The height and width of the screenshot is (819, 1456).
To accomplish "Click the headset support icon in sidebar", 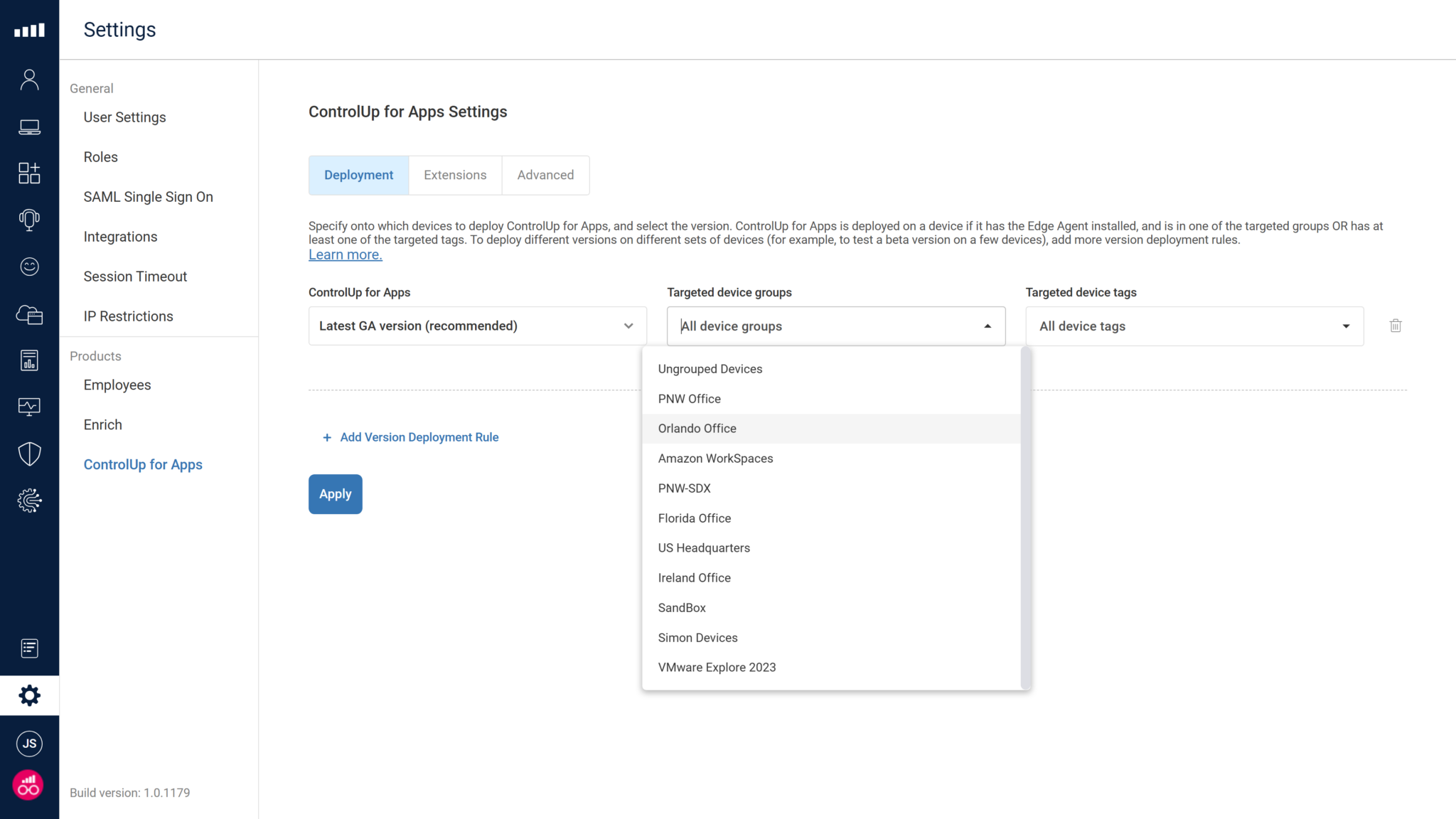I will pos(29,220).
